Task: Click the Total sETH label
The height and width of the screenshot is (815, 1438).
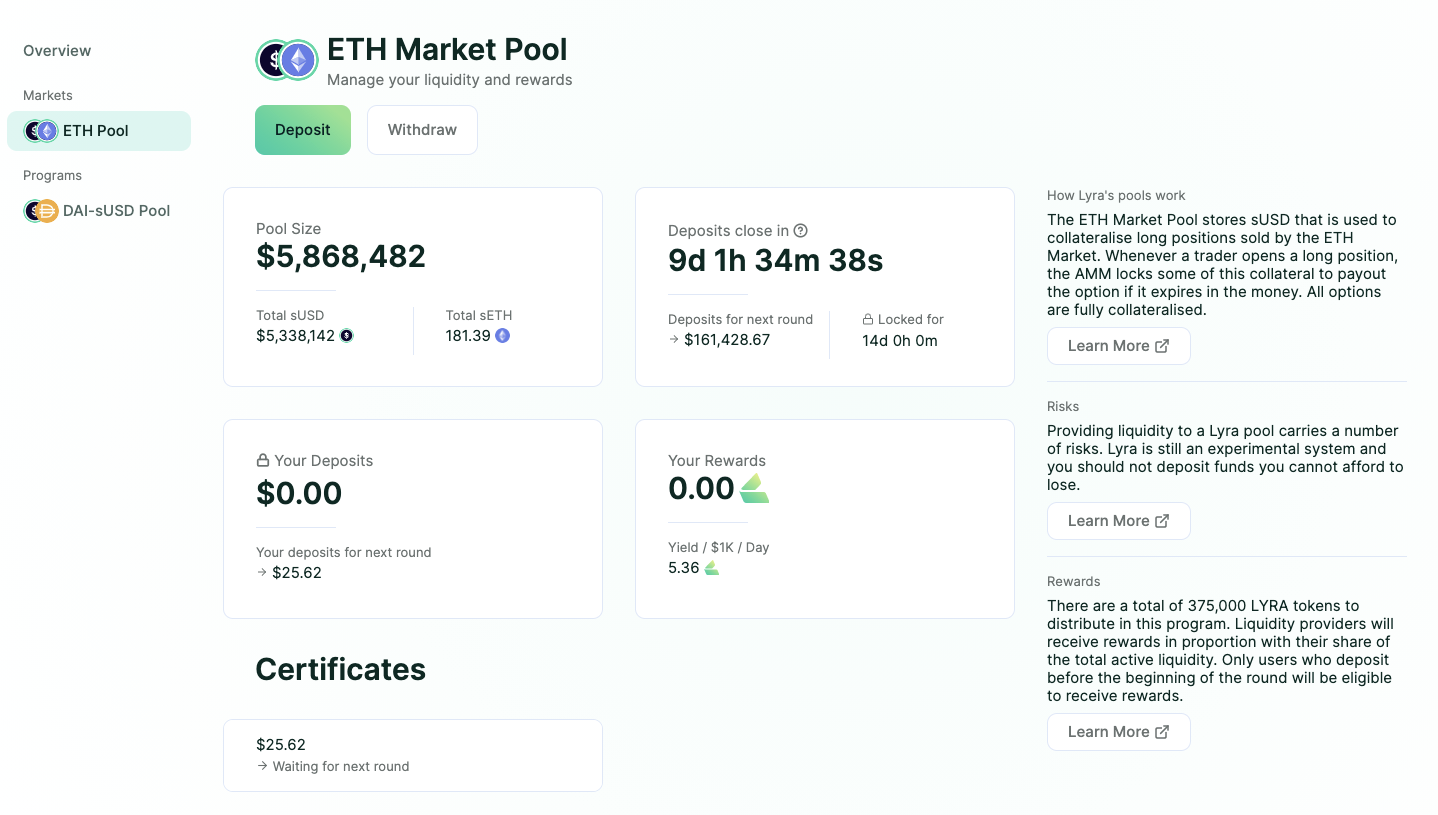Action: click(479, 315)
